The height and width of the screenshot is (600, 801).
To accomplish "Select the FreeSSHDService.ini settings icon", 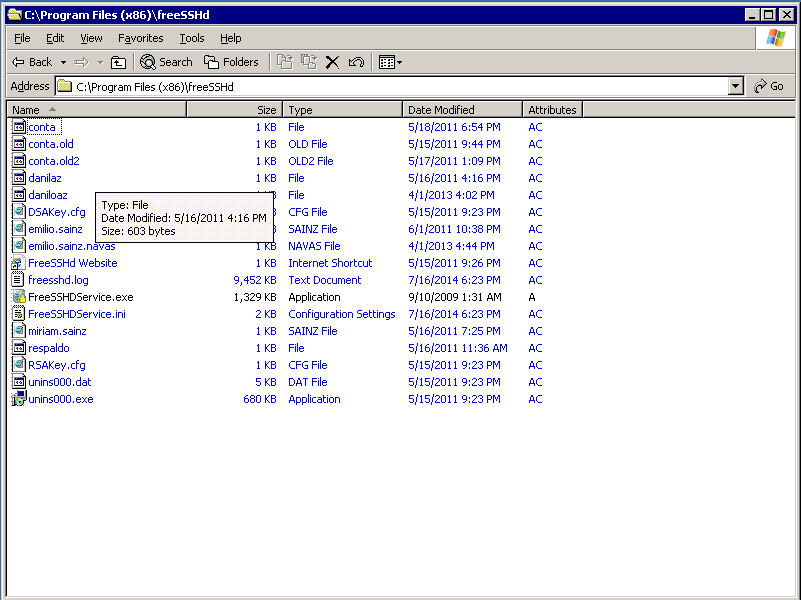I will tap(18, 314).
